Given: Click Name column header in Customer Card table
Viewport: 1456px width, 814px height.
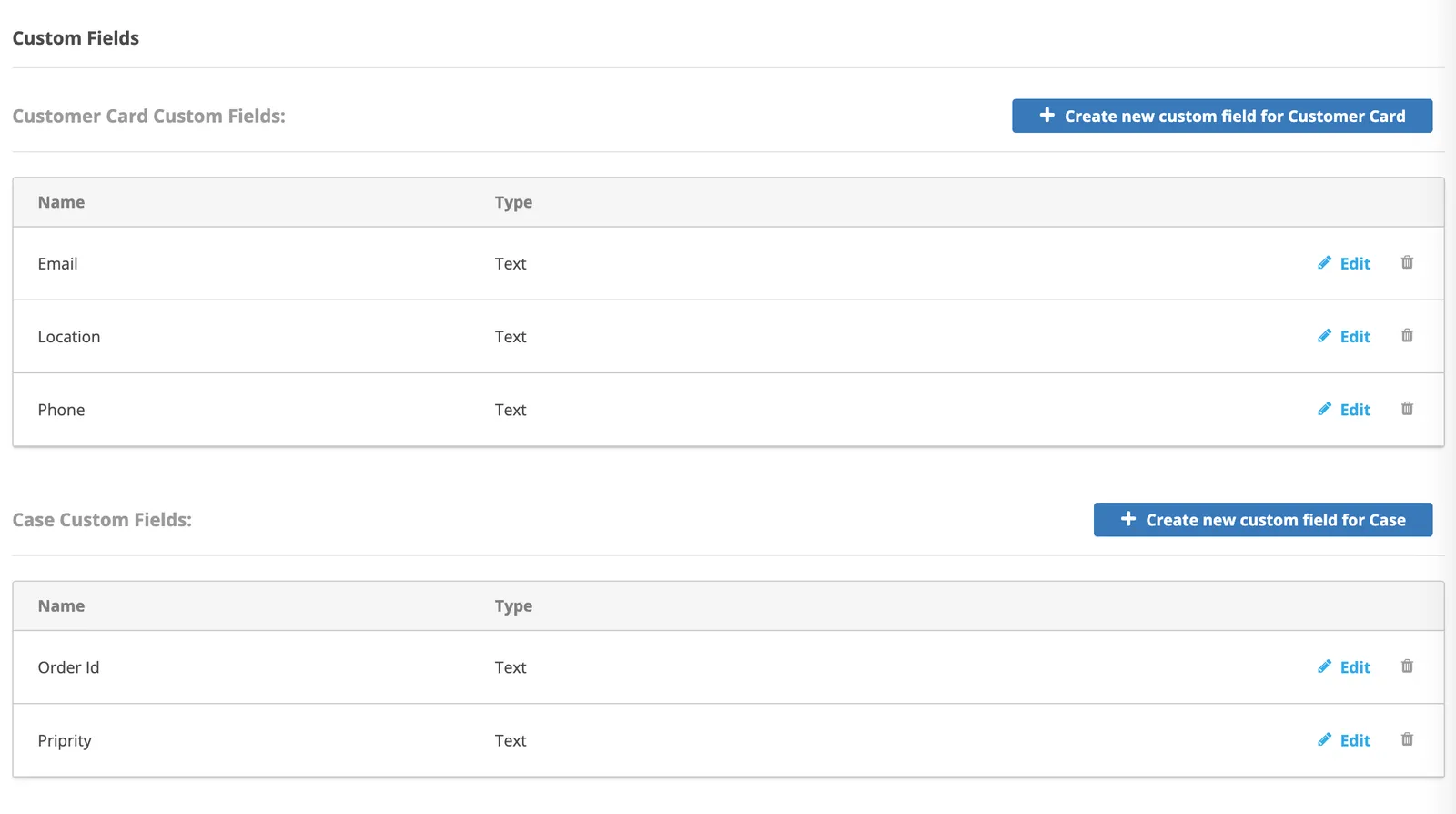Looking at the screenshot, I should 61,202.
